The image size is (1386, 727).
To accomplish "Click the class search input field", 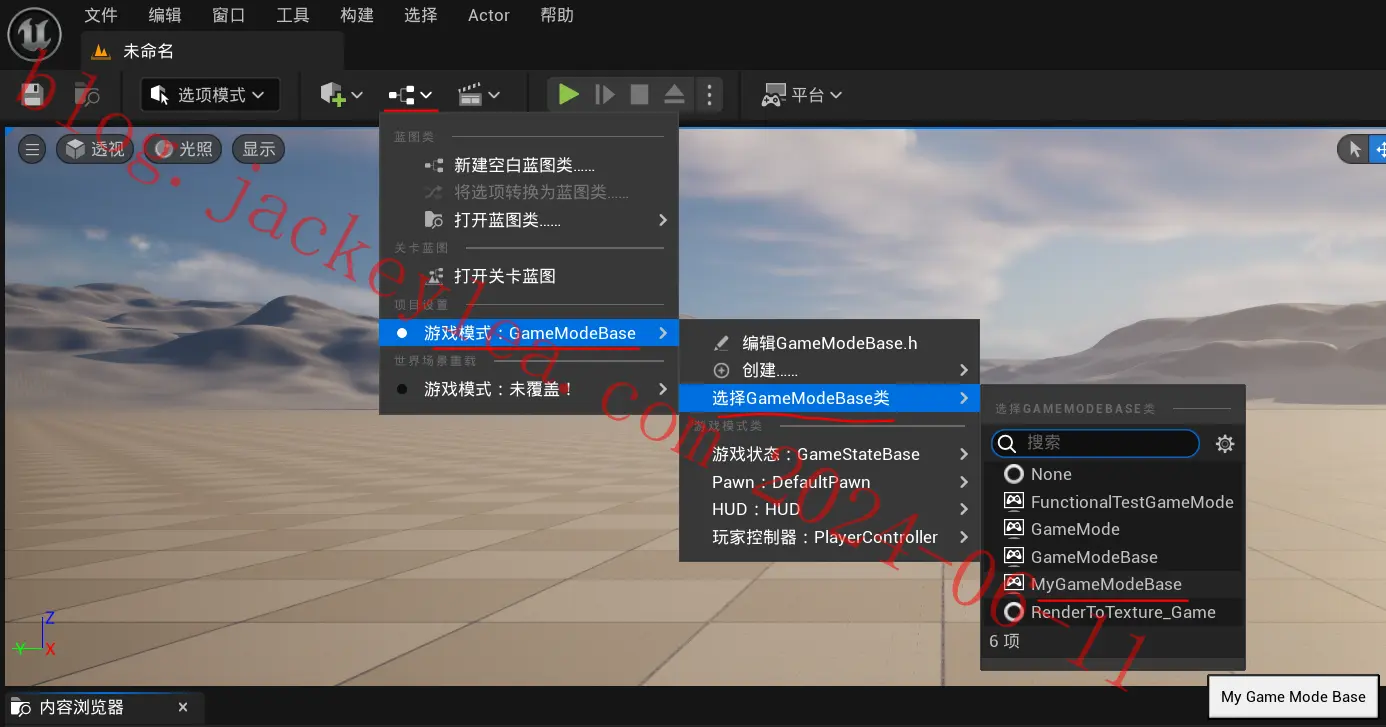I will point(1095,443).
